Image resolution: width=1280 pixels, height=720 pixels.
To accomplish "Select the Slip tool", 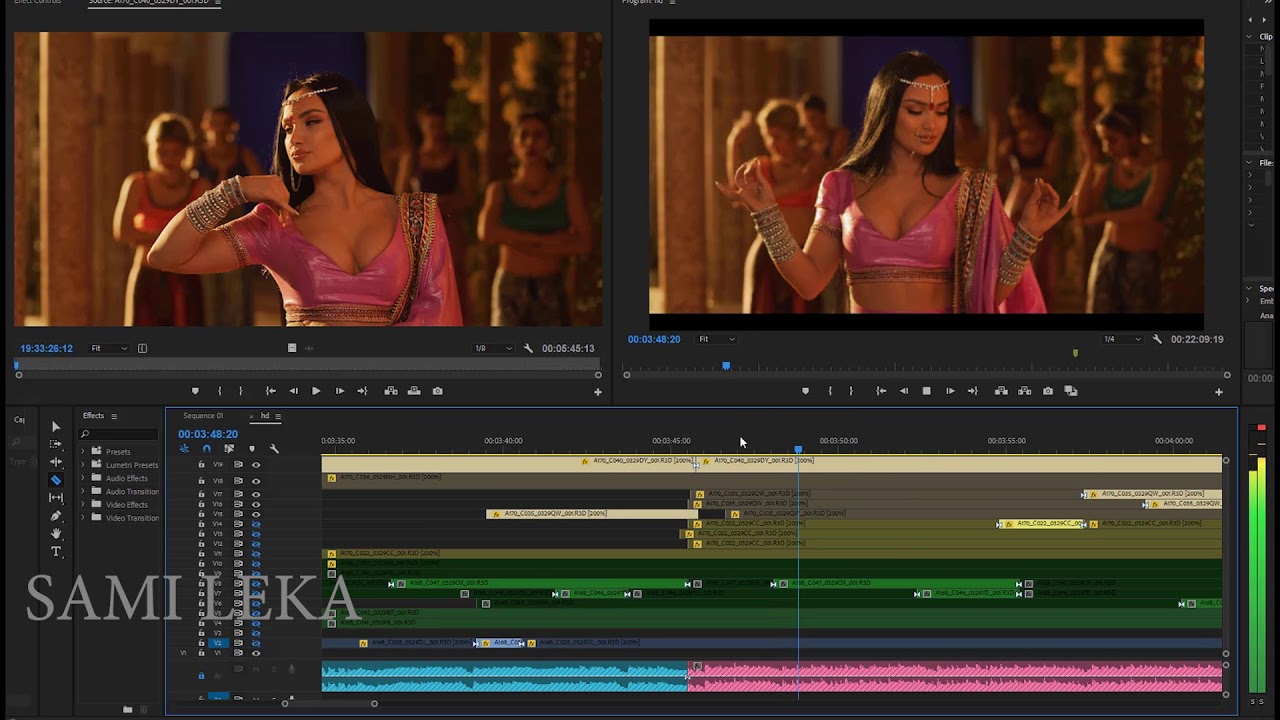I will tap(56, 498).
